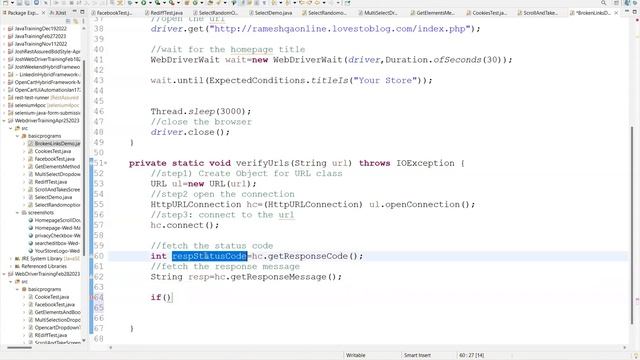Click the Run green play toolbar icon

coord(144,3)
